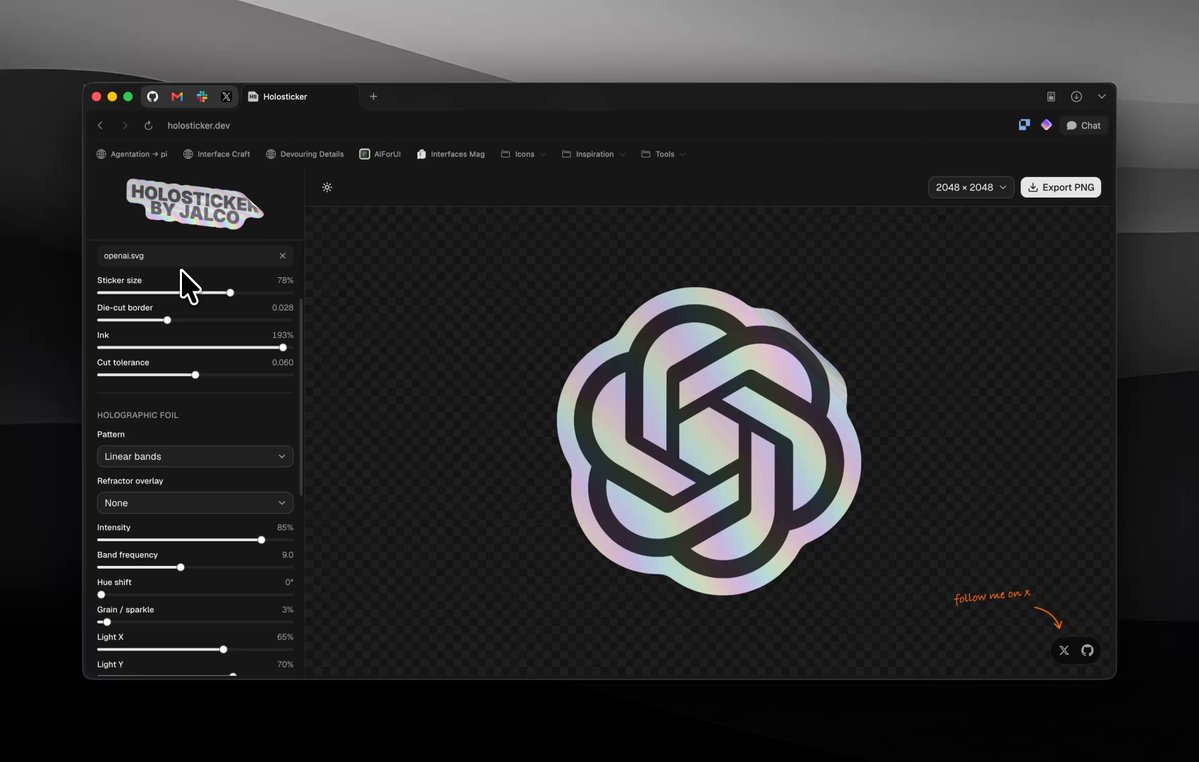Click the purple diamond extension icon
The width and height of the screenshot is (1199, 762).
click(1046, 125)
